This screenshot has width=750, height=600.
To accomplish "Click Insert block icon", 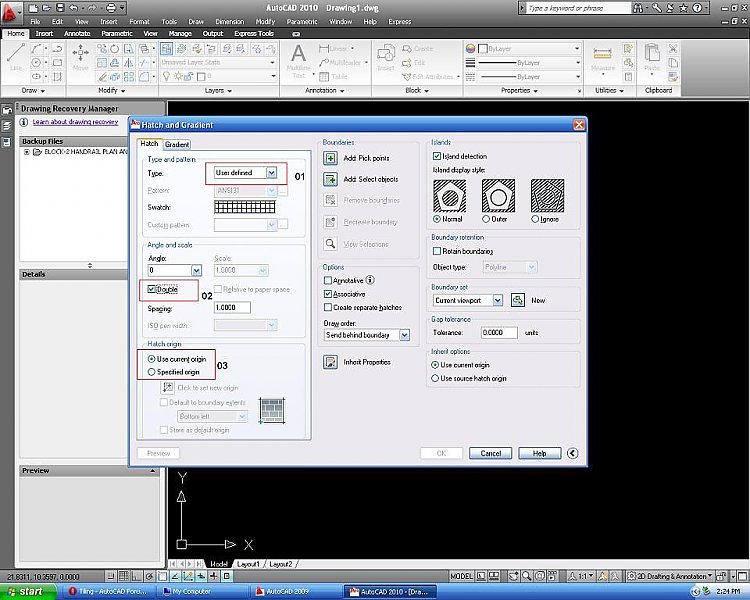I will (x=386, y=56).
